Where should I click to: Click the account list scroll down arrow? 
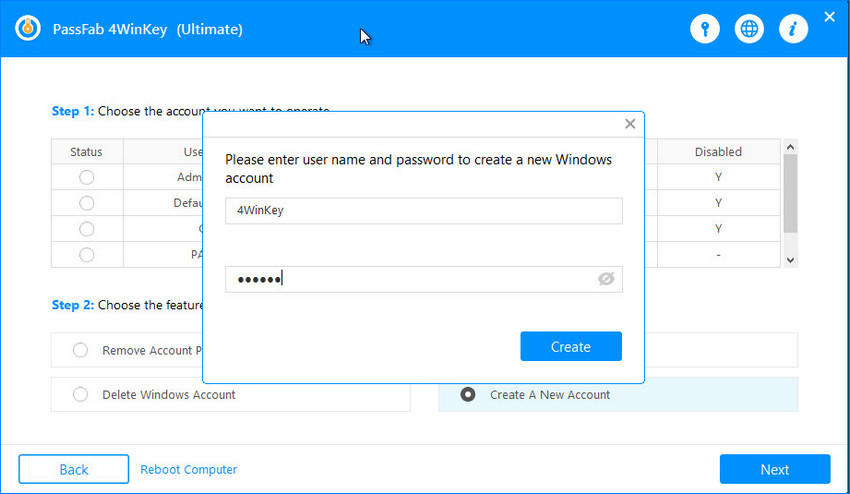790,260
